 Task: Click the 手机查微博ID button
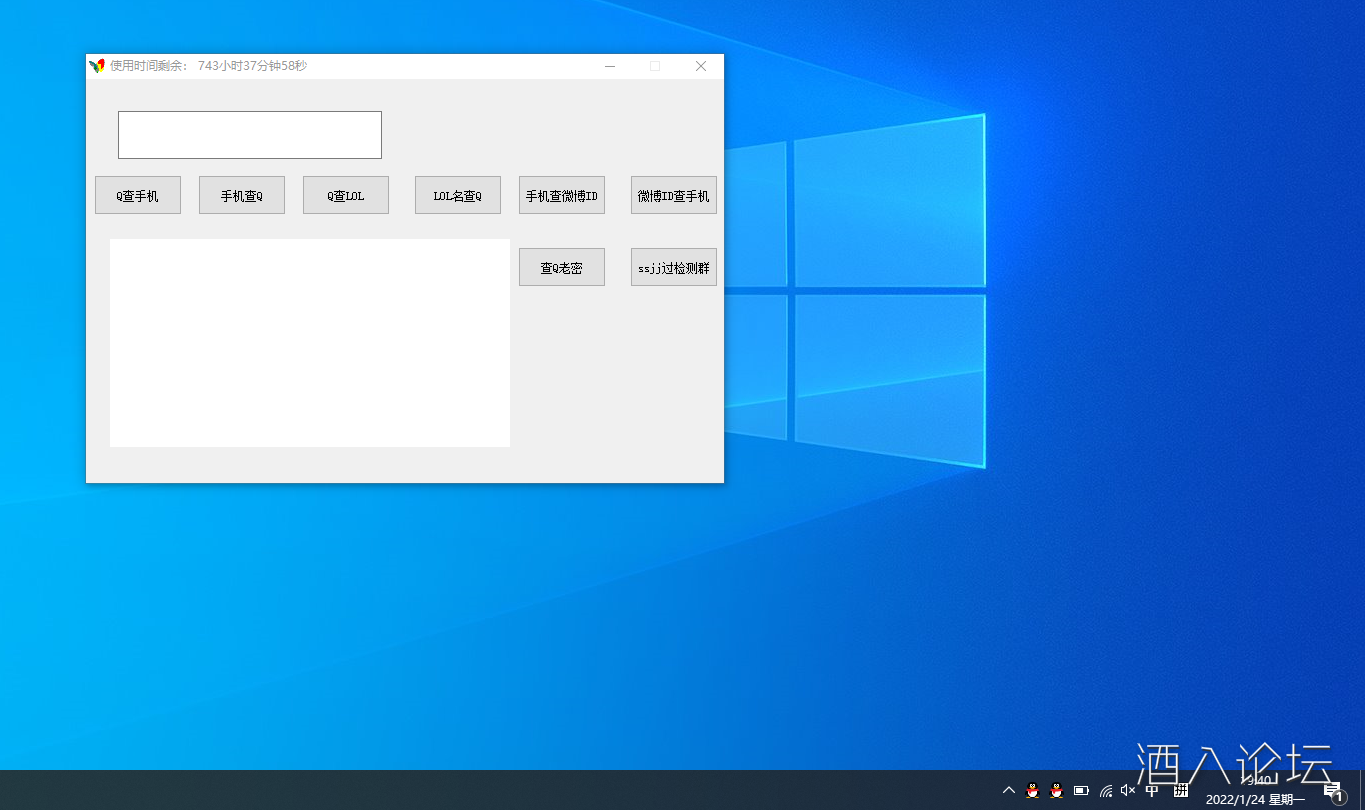point(562,195)
